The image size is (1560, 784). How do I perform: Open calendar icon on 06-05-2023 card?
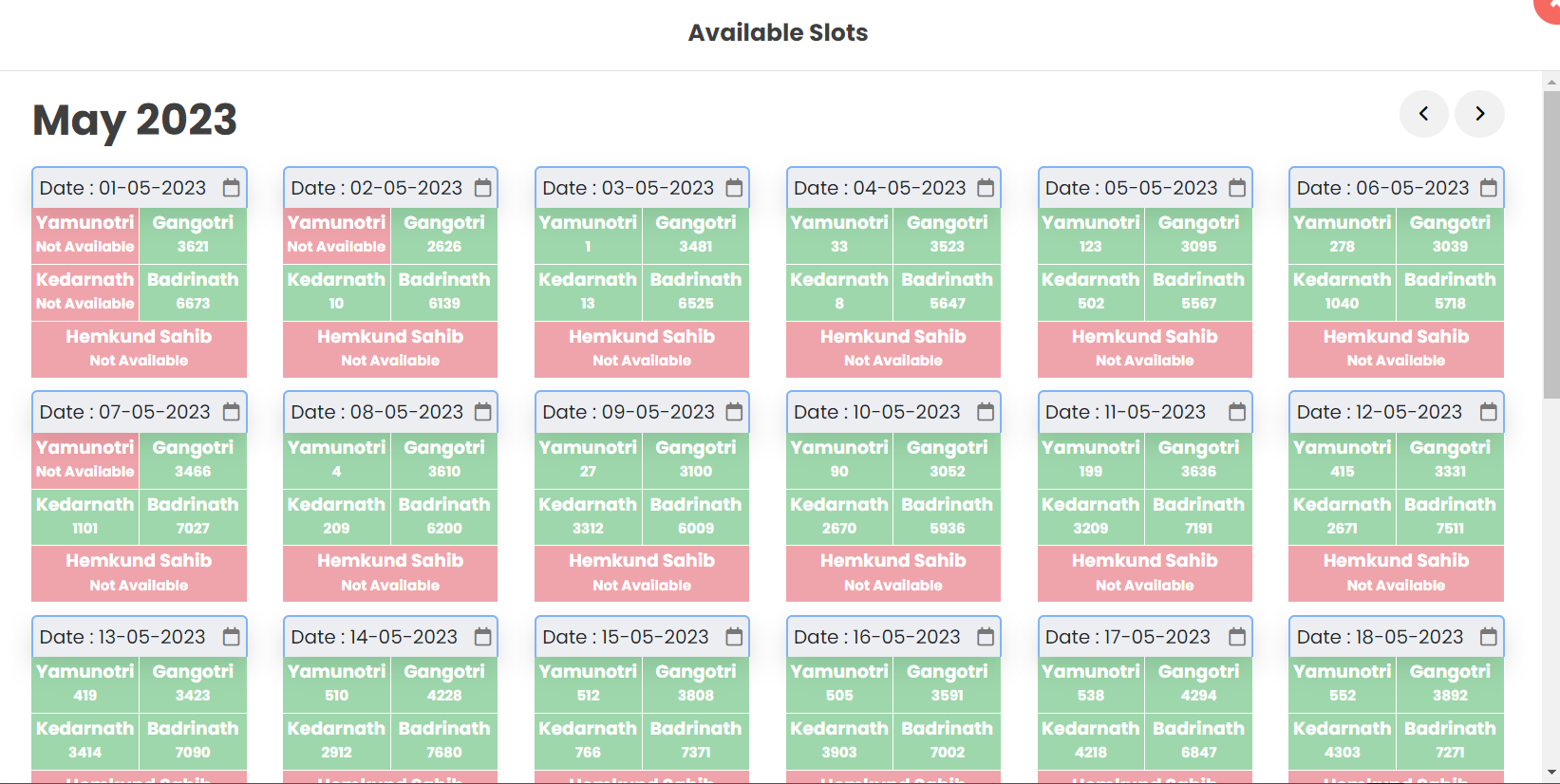(1488, 188)
